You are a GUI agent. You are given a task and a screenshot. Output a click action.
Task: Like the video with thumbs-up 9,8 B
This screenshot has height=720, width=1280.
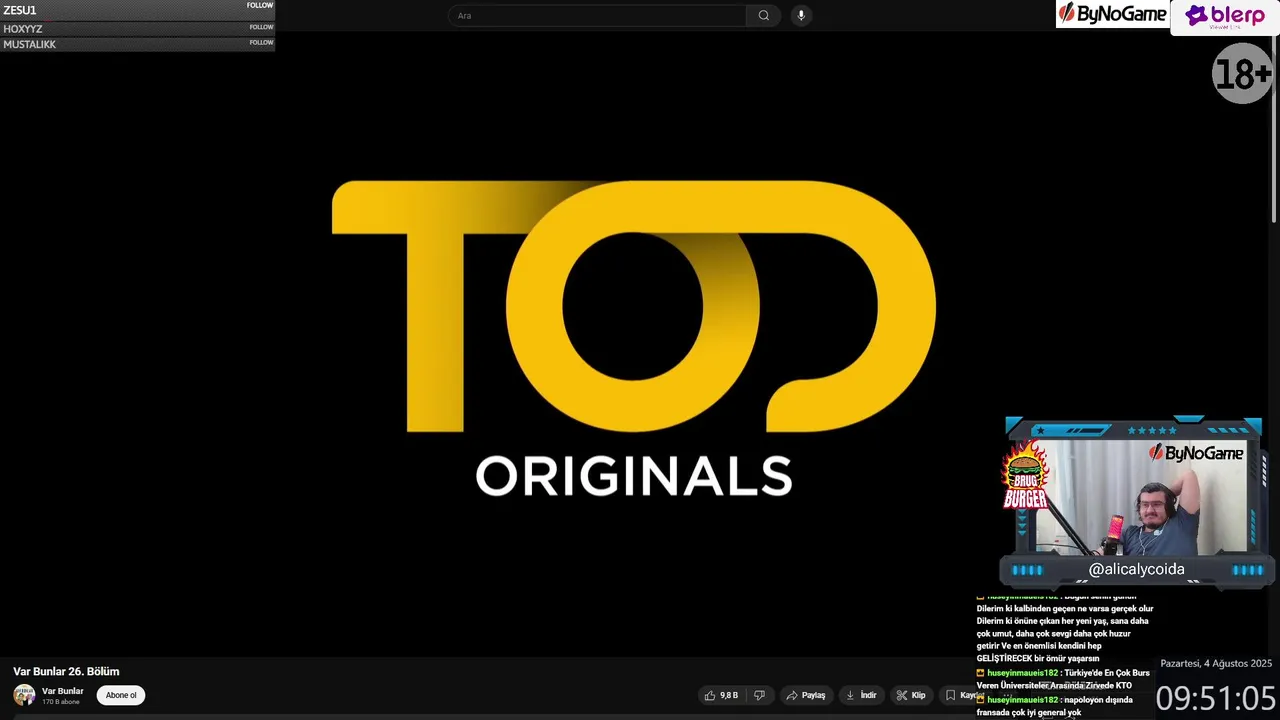pos(721,695)
